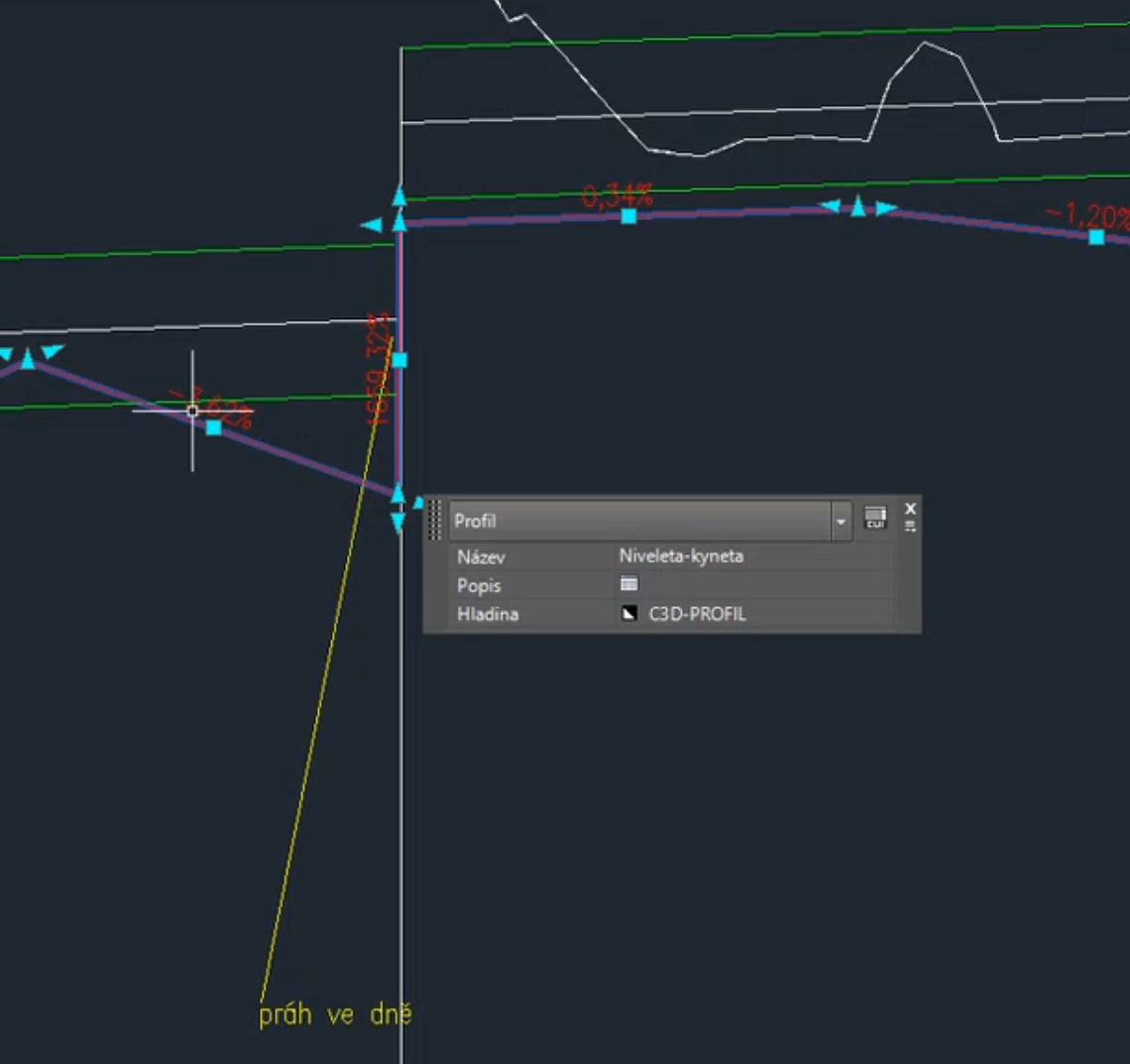The width and height of the screenshot is (1130, 1064).
Task: Close the quick properties panel
Action: [910, 509]
